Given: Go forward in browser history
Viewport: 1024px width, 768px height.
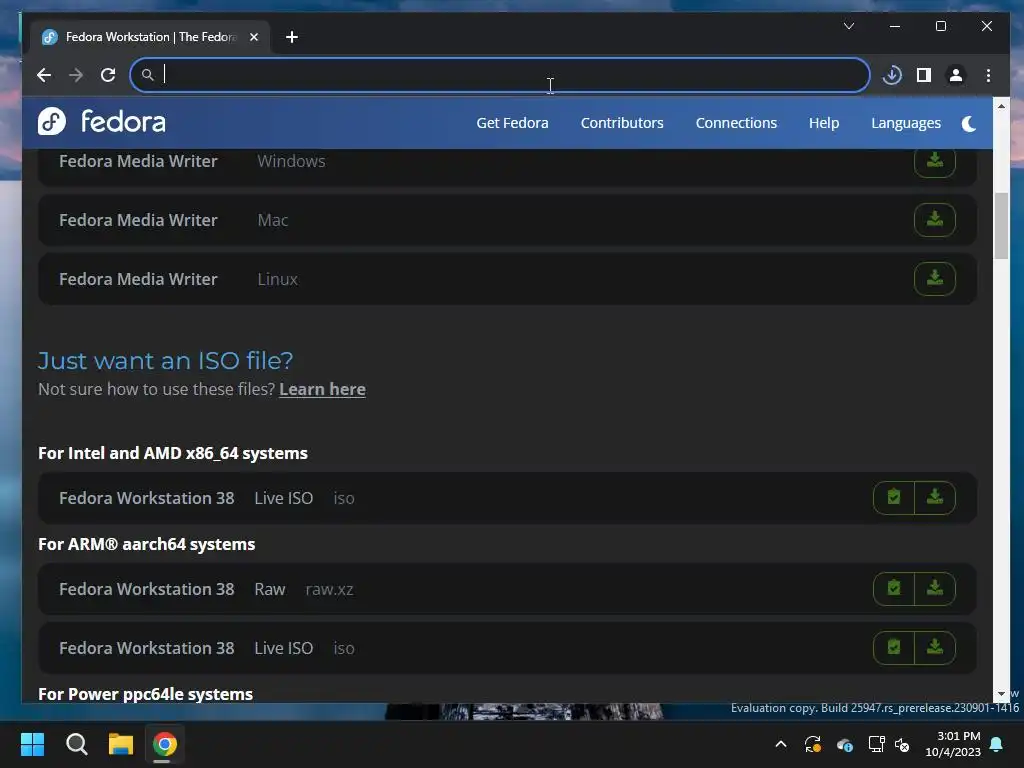Looking at the screenshot, I should coord(76,75).
